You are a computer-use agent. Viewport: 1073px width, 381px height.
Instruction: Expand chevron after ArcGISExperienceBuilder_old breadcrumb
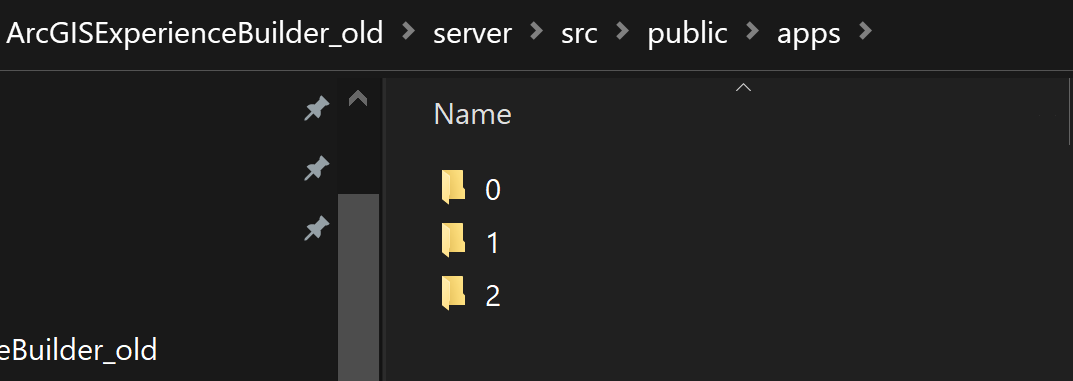(x=409, y=31)
